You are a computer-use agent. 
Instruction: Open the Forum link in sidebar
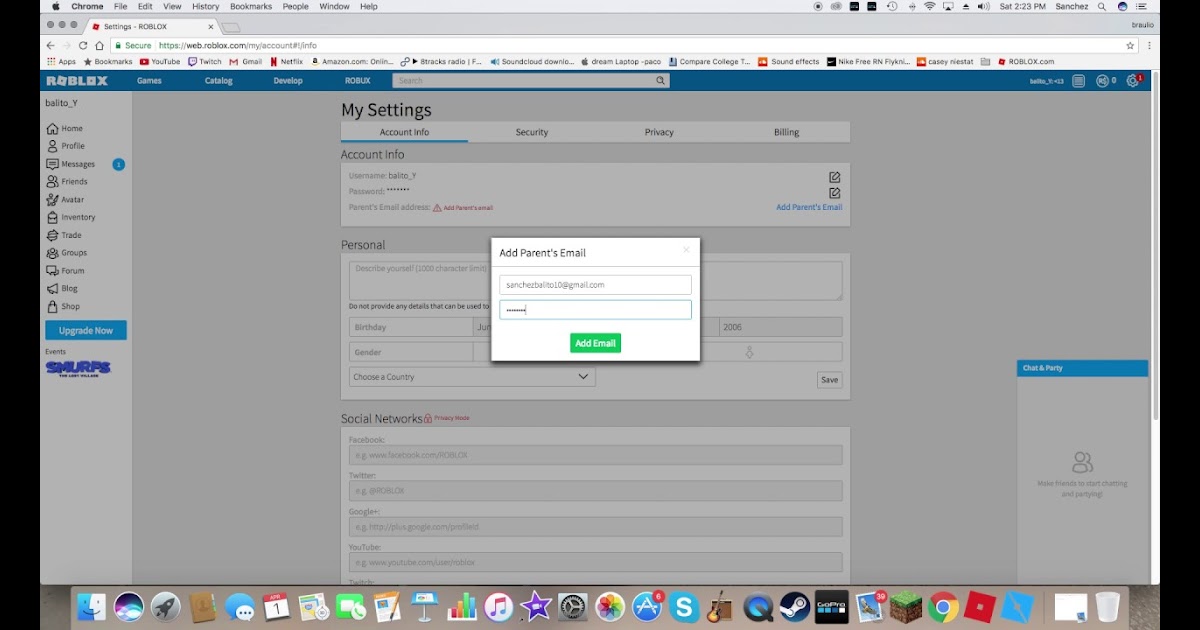coord(65,271)
